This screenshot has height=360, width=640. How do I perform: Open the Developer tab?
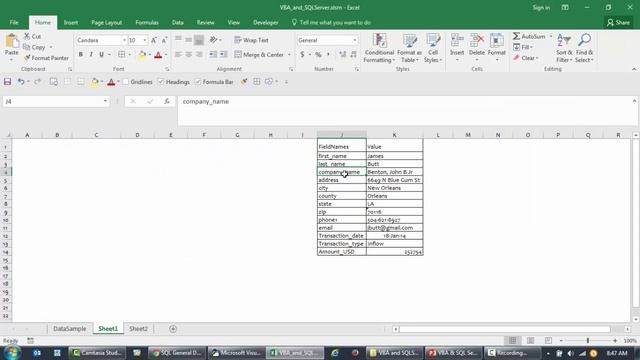(x=265, y=22)
